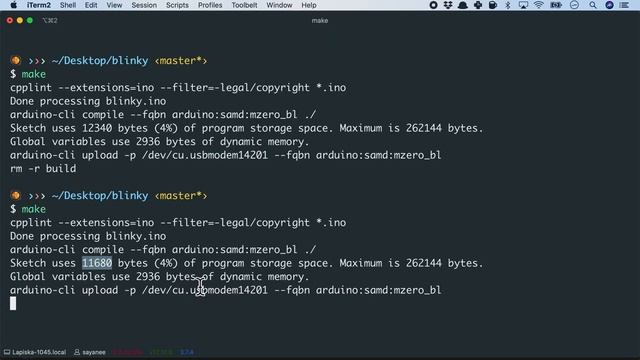Open Spotlight search magnifier
The width and height of the screenshot is (640, 360).
coord(593,5)
